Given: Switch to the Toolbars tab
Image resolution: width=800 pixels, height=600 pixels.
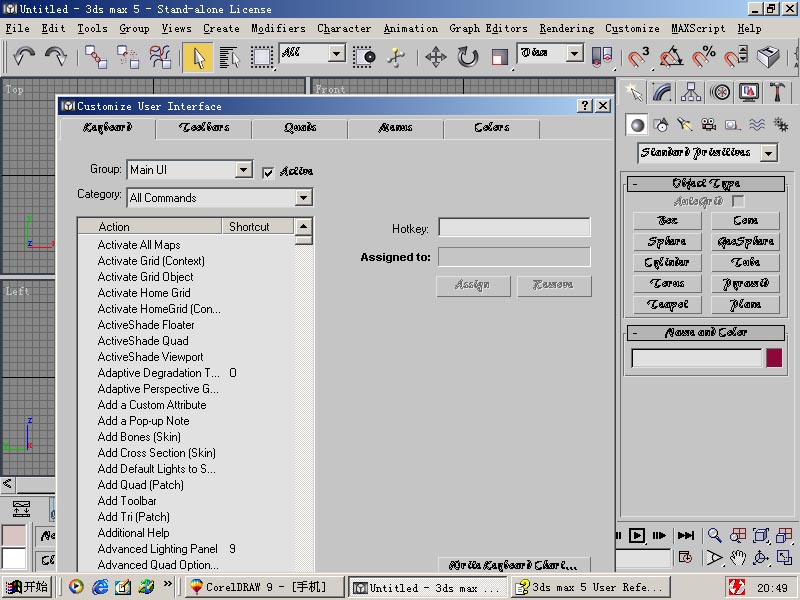Looking at the screenshot, I should coord(204,128).
